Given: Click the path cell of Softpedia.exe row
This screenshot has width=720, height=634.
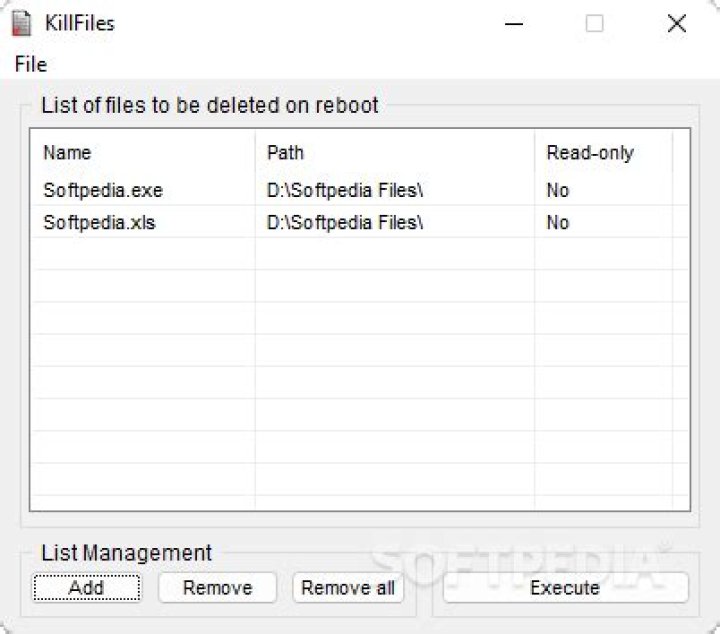Looking at the screenshot, I should pos(345,190).
